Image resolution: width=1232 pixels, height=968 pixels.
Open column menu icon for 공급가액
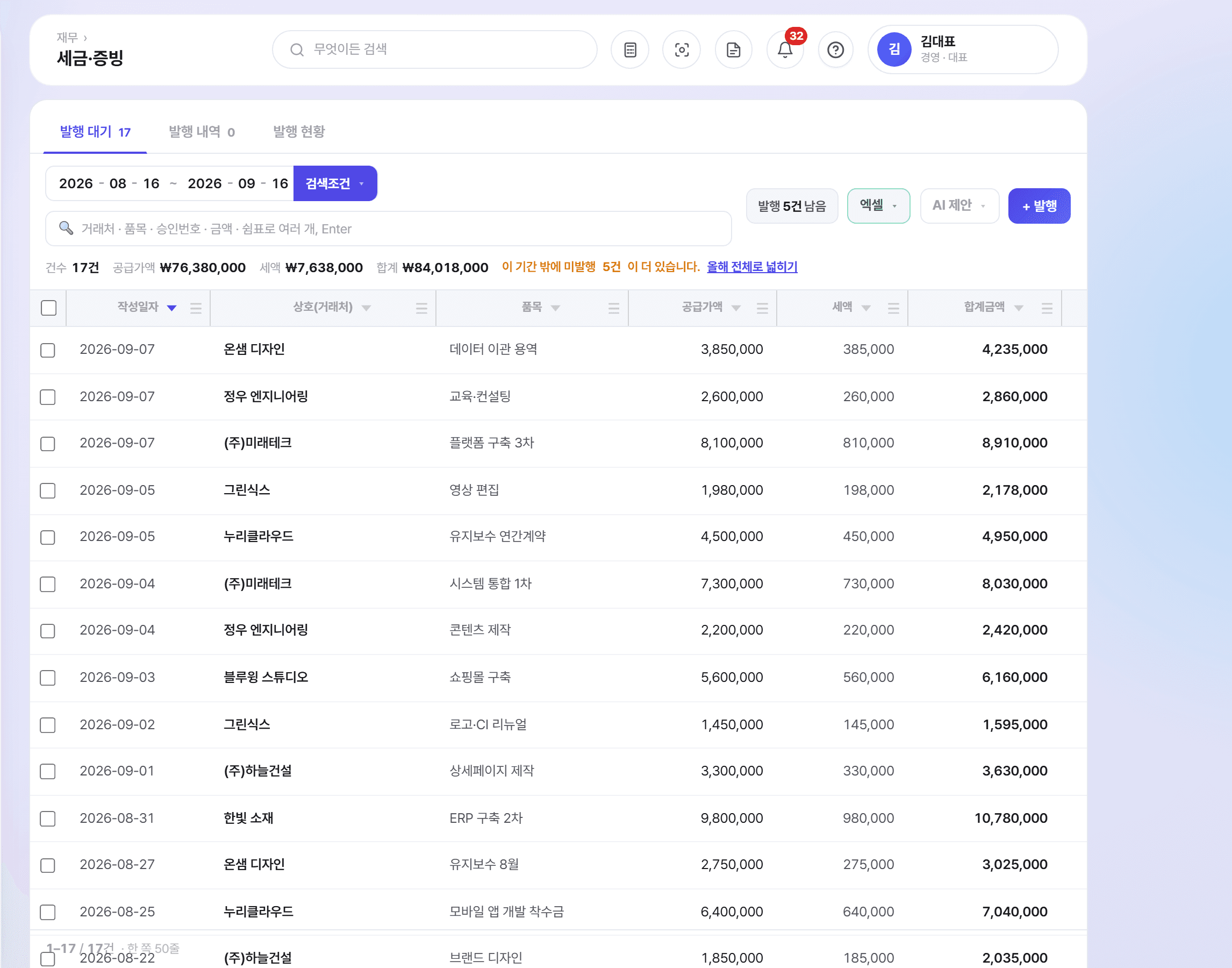coord(762,308)
